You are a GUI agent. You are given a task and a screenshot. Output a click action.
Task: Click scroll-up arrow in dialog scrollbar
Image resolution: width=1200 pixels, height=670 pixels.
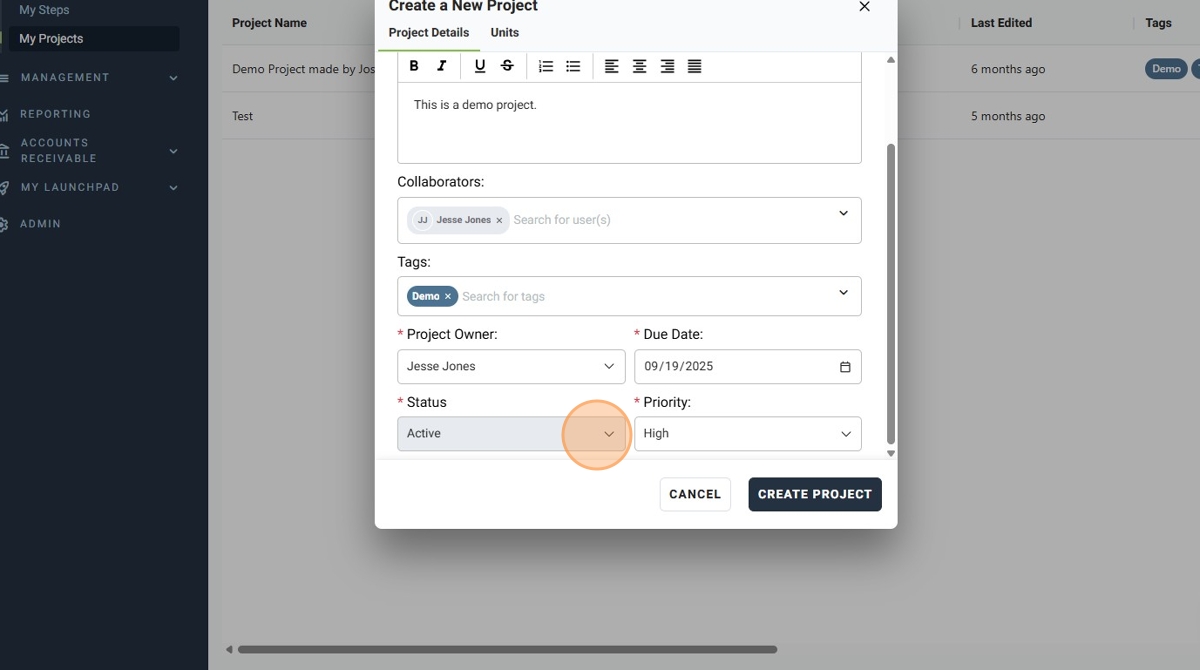click(891, 60)
